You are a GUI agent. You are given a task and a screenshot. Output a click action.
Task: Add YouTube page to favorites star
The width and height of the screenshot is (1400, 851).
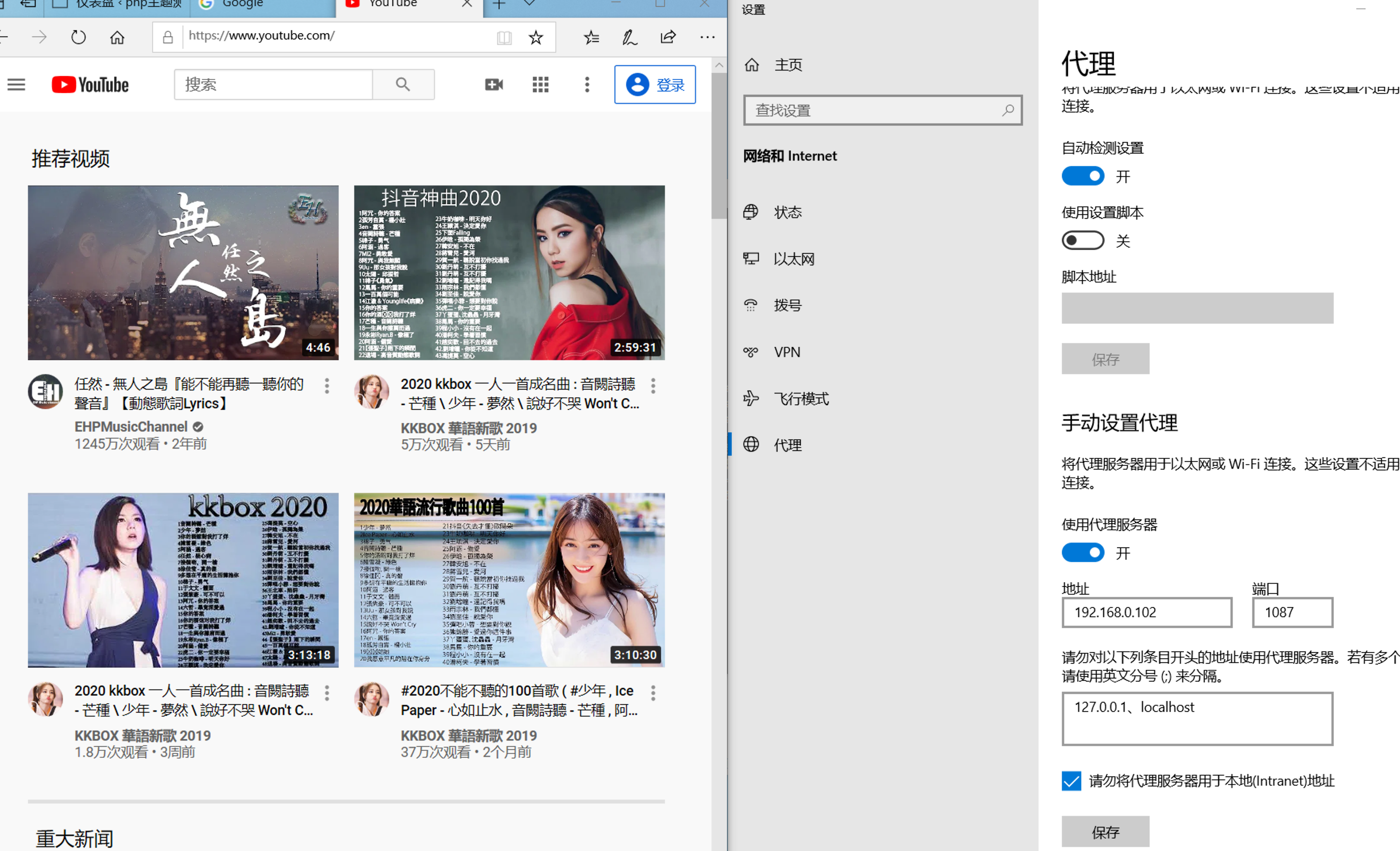coord(536,38)
